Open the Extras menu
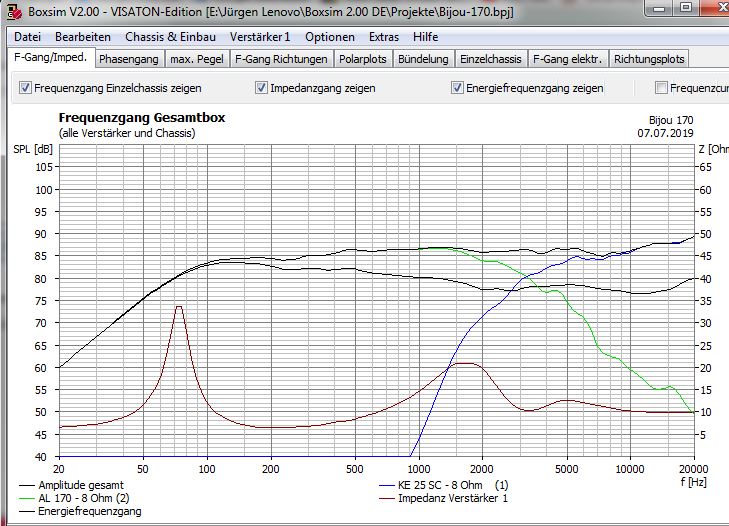The width and height of the screenshot is (729, 526). (x=384, y=37)
